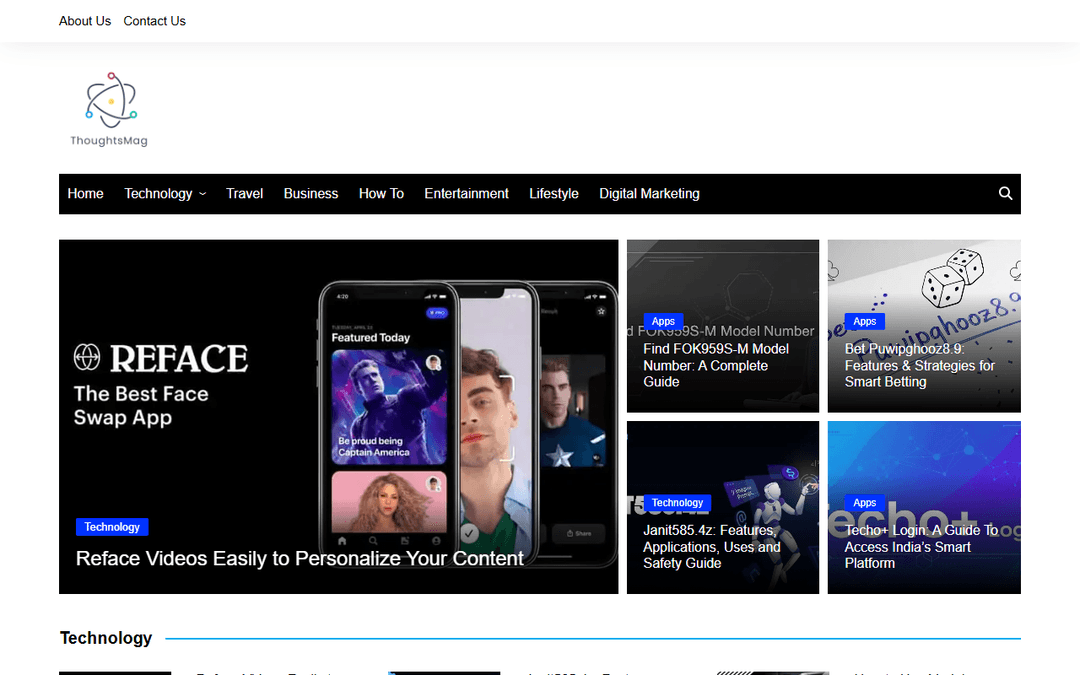Image resolution: width=1080 pixels, height=675 pixels.
Task: Open Digital Marketing category
Action: (649, 194)
